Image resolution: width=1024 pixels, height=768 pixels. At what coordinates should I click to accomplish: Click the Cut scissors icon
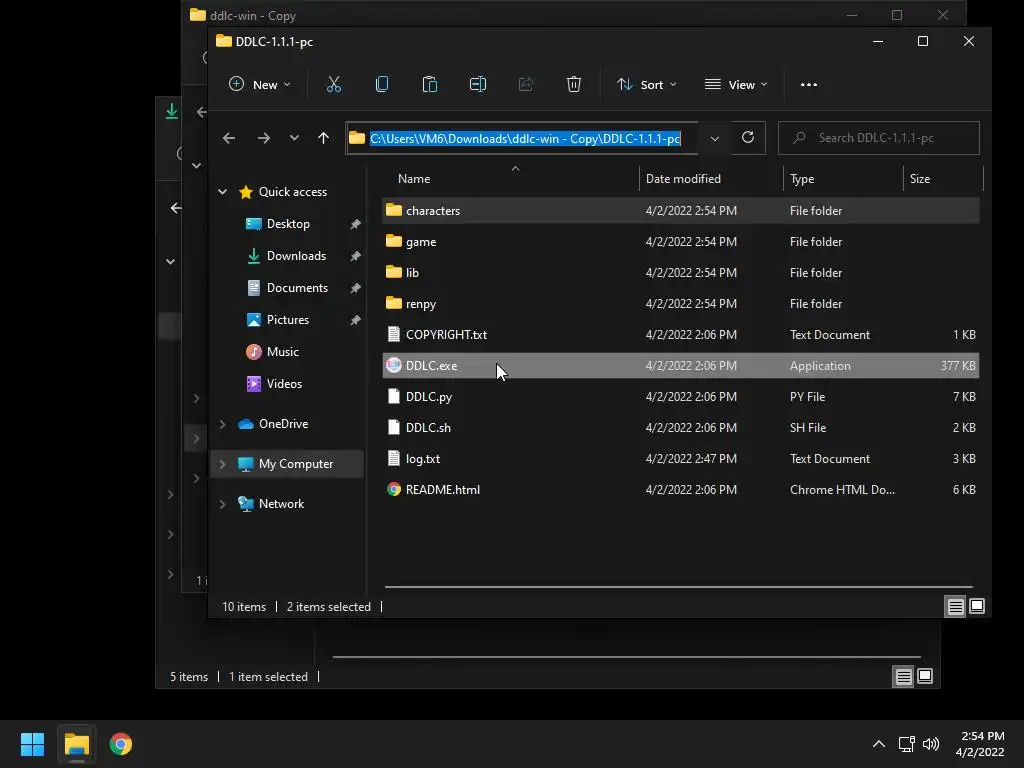[x=334, y=84]
